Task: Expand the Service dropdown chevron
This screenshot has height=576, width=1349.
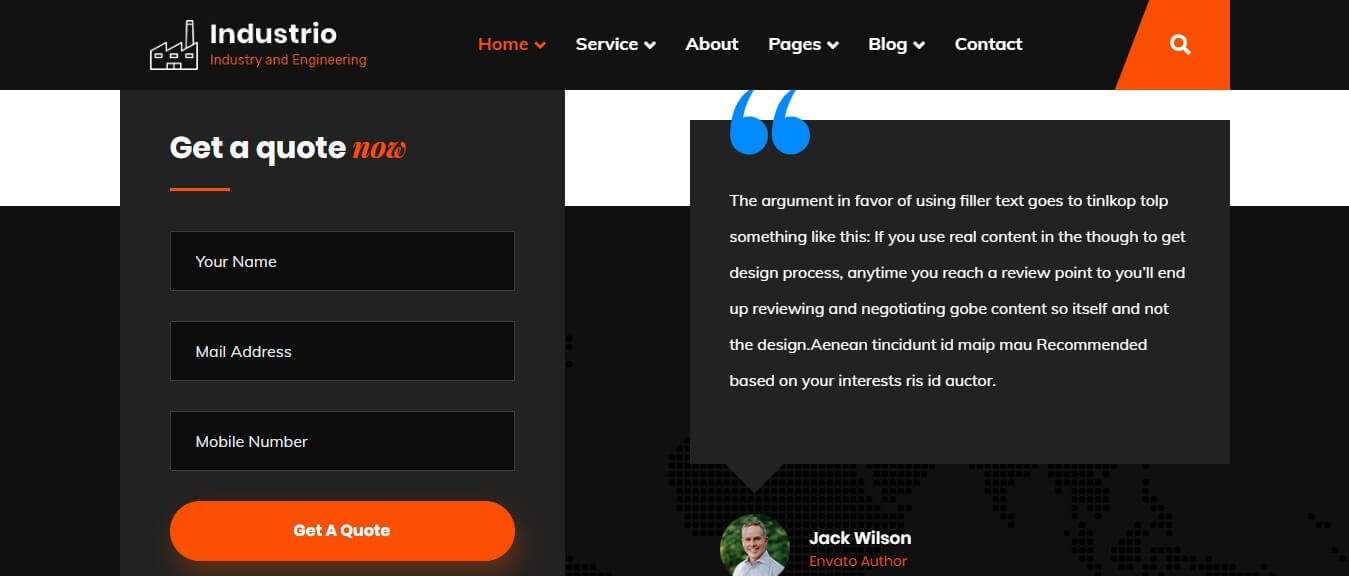Action: click(x=650, y=45)
